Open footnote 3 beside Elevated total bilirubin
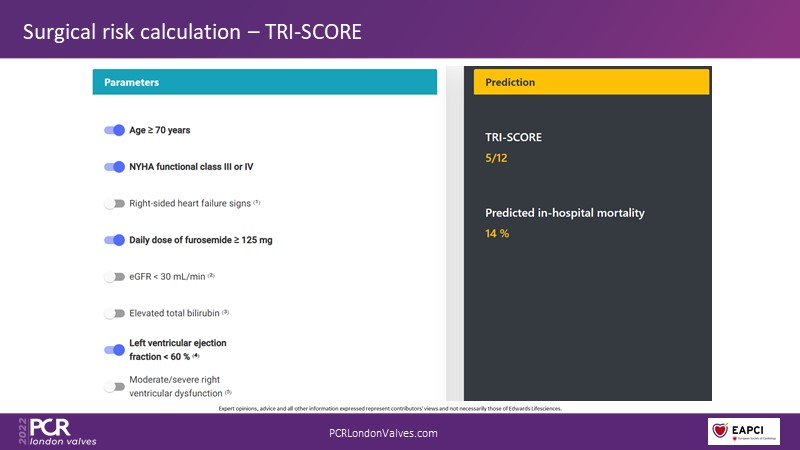This screenshot has width=800, height=450. [x=226, y=312]
